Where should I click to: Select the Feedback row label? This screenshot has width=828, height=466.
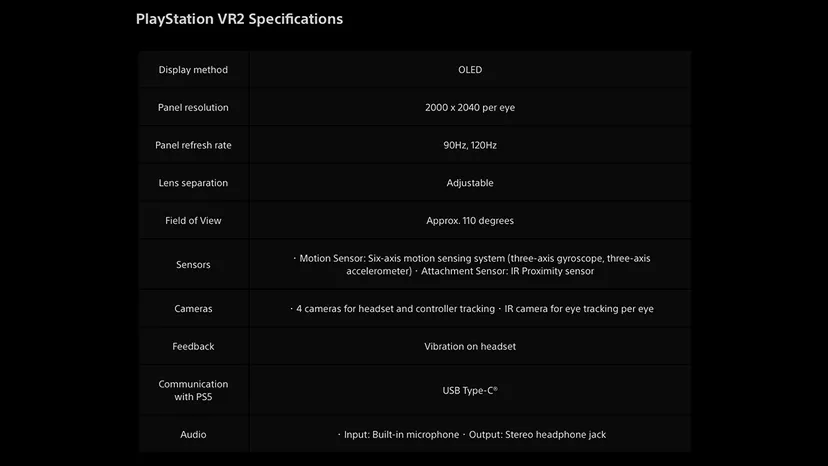point(193,347)
